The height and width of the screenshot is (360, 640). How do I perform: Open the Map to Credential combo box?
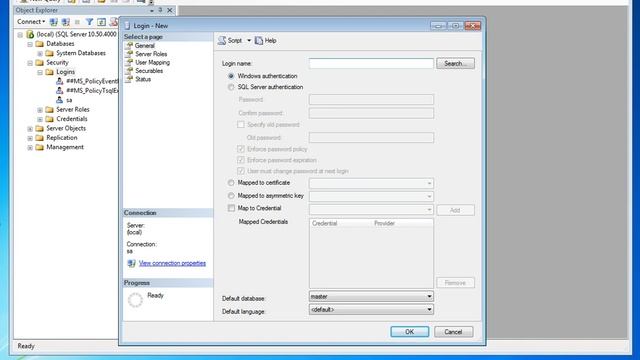pos(371,209)
